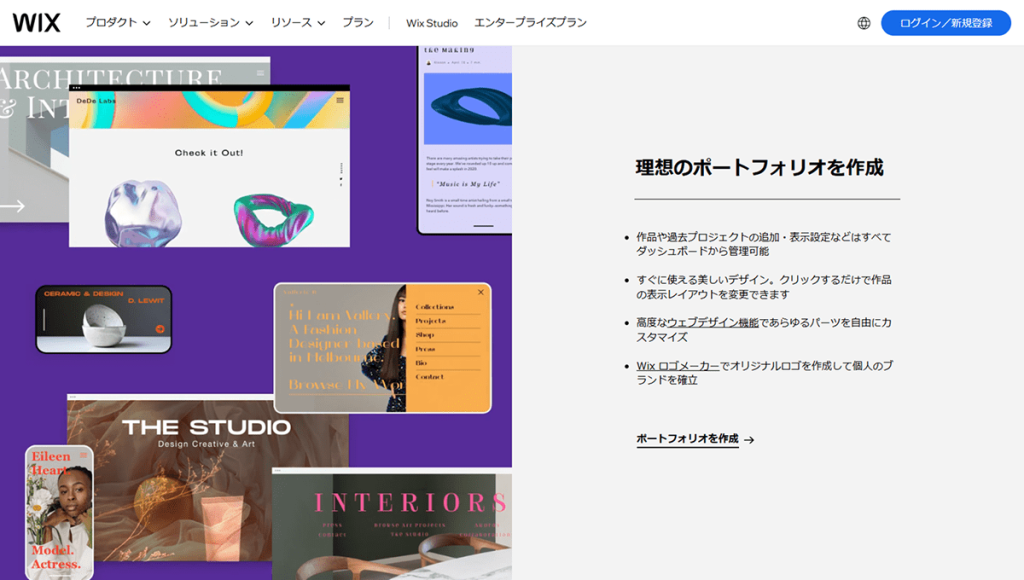Expand the プロダクト dropdown
This screenshot has height=580, width=1024.
(117, 22)
